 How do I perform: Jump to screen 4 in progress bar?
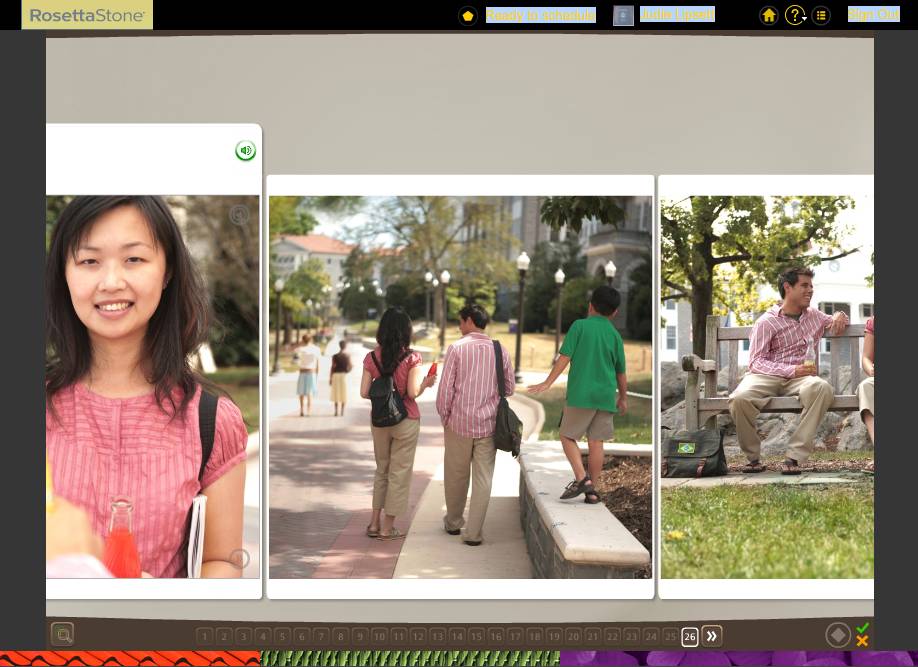click(x=263, y=636)
